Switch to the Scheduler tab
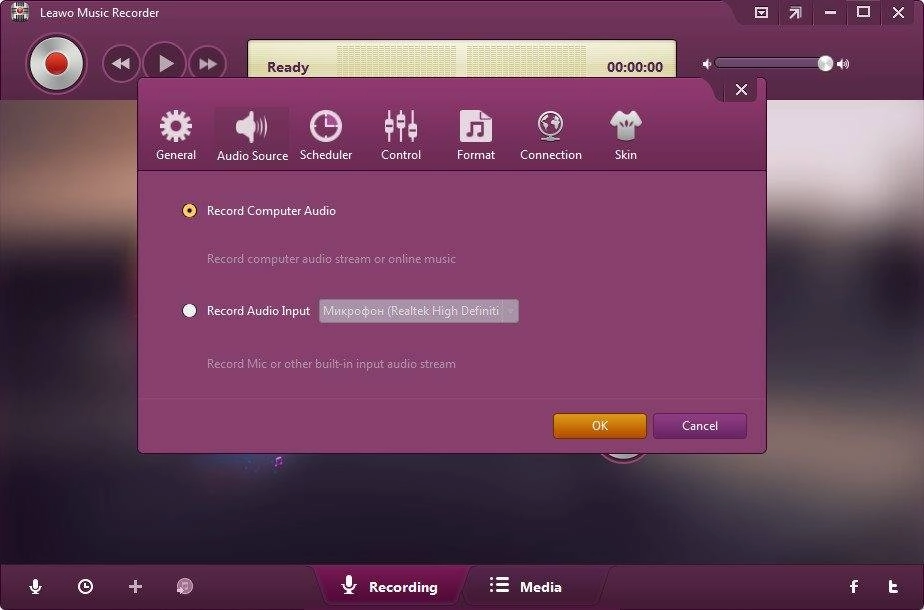Viewport: 924px width, 610px height. pyautogui.click(x=326, y=136)
